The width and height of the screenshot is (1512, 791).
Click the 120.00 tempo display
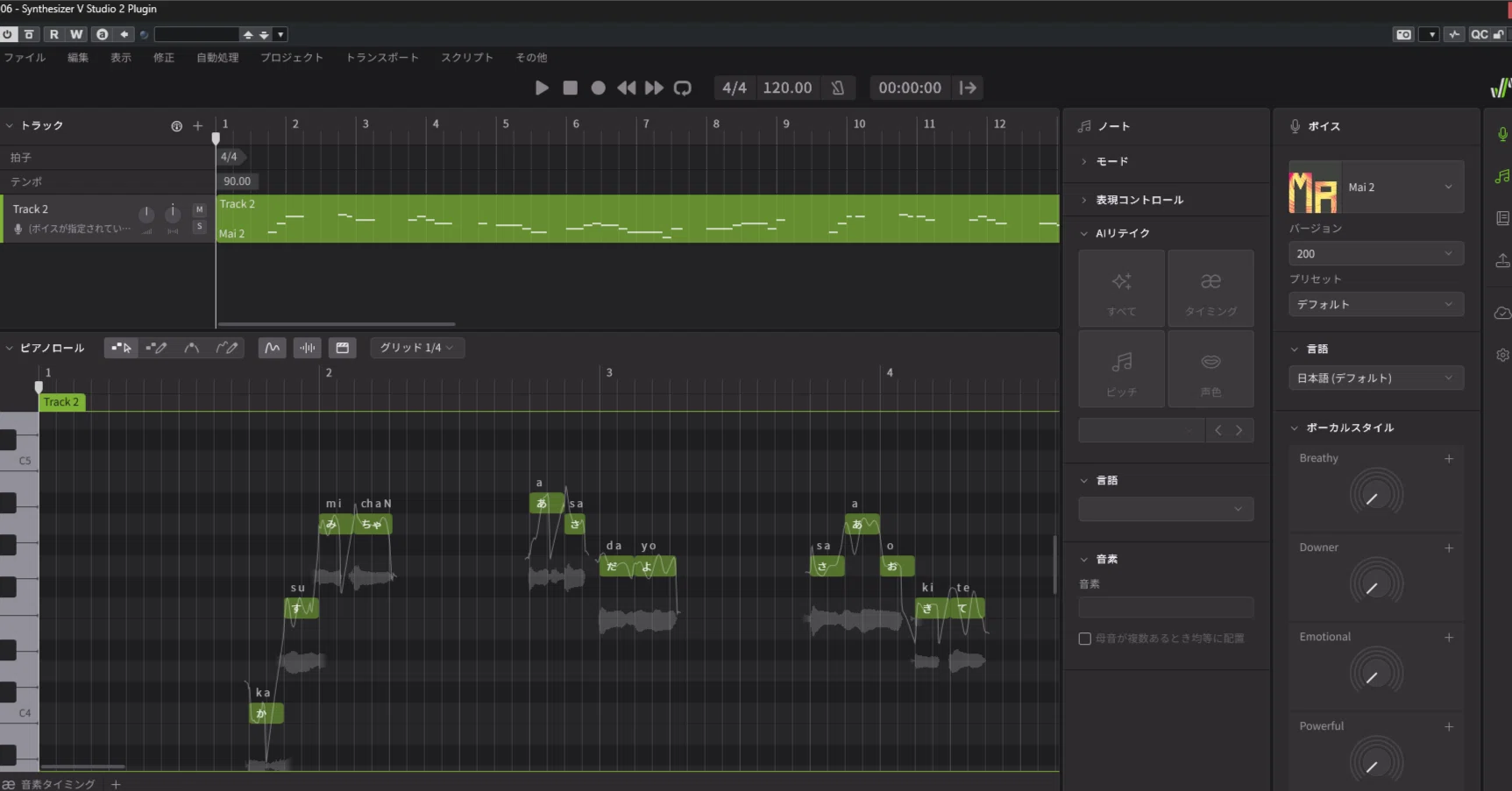[x=787, y=88]
